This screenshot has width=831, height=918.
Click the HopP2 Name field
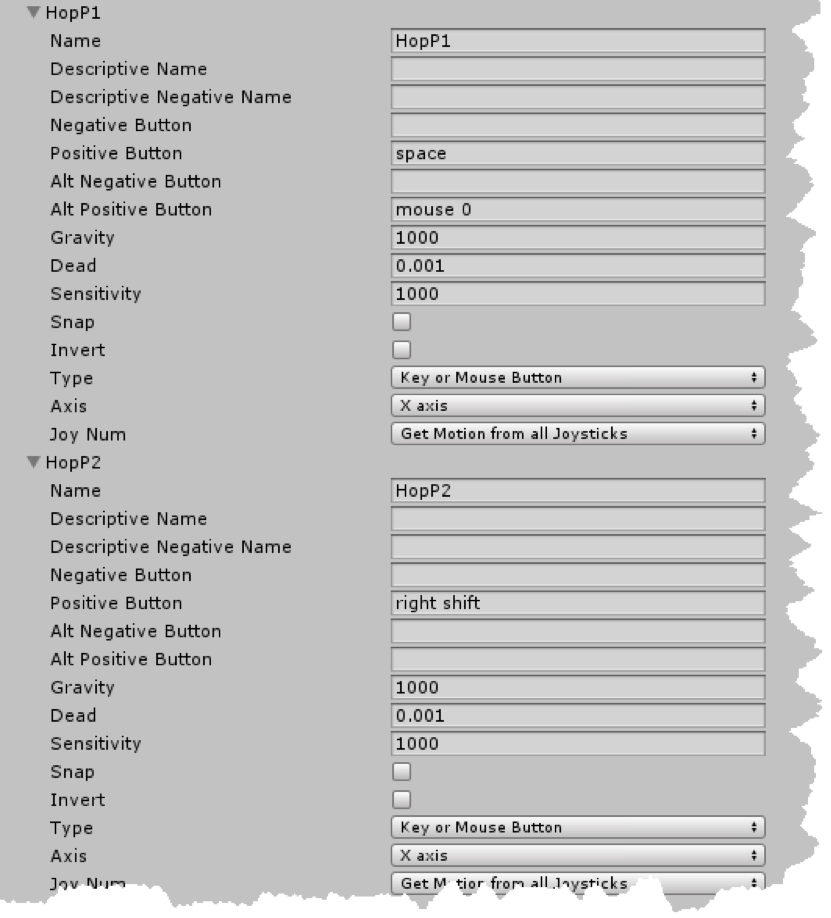tap(578, 490)
